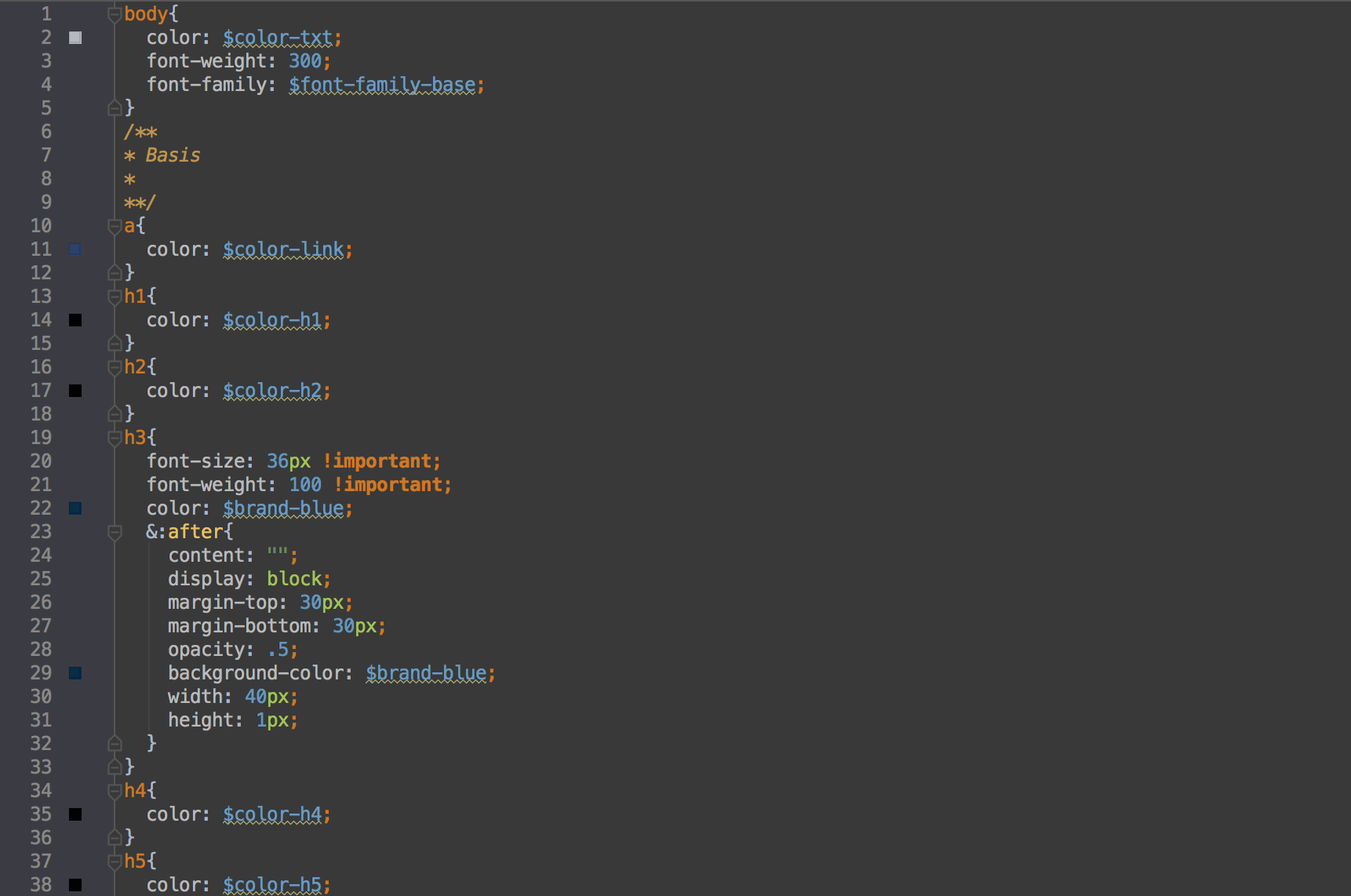
Task: Fold the h1 rule block
Action: click(115, 297)
